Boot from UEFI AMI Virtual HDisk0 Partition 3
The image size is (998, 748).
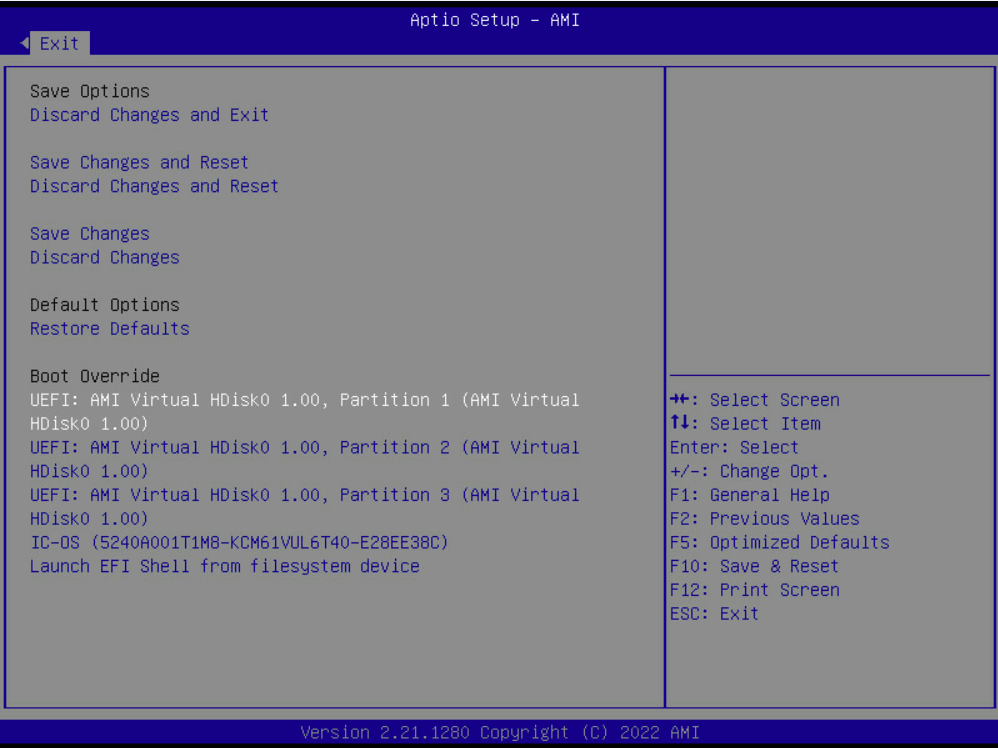(305, 507)
